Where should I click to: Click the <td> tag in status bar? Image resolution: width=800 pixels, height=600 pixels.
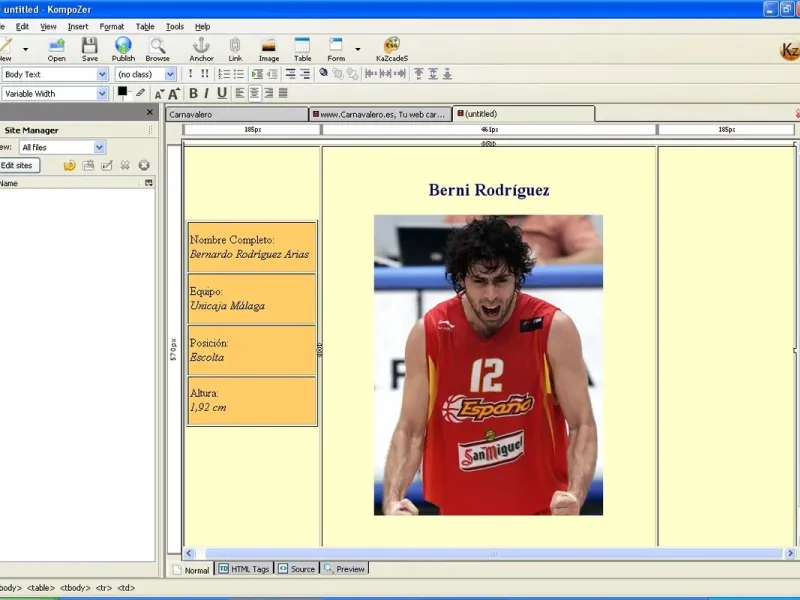tap(126, 588)
